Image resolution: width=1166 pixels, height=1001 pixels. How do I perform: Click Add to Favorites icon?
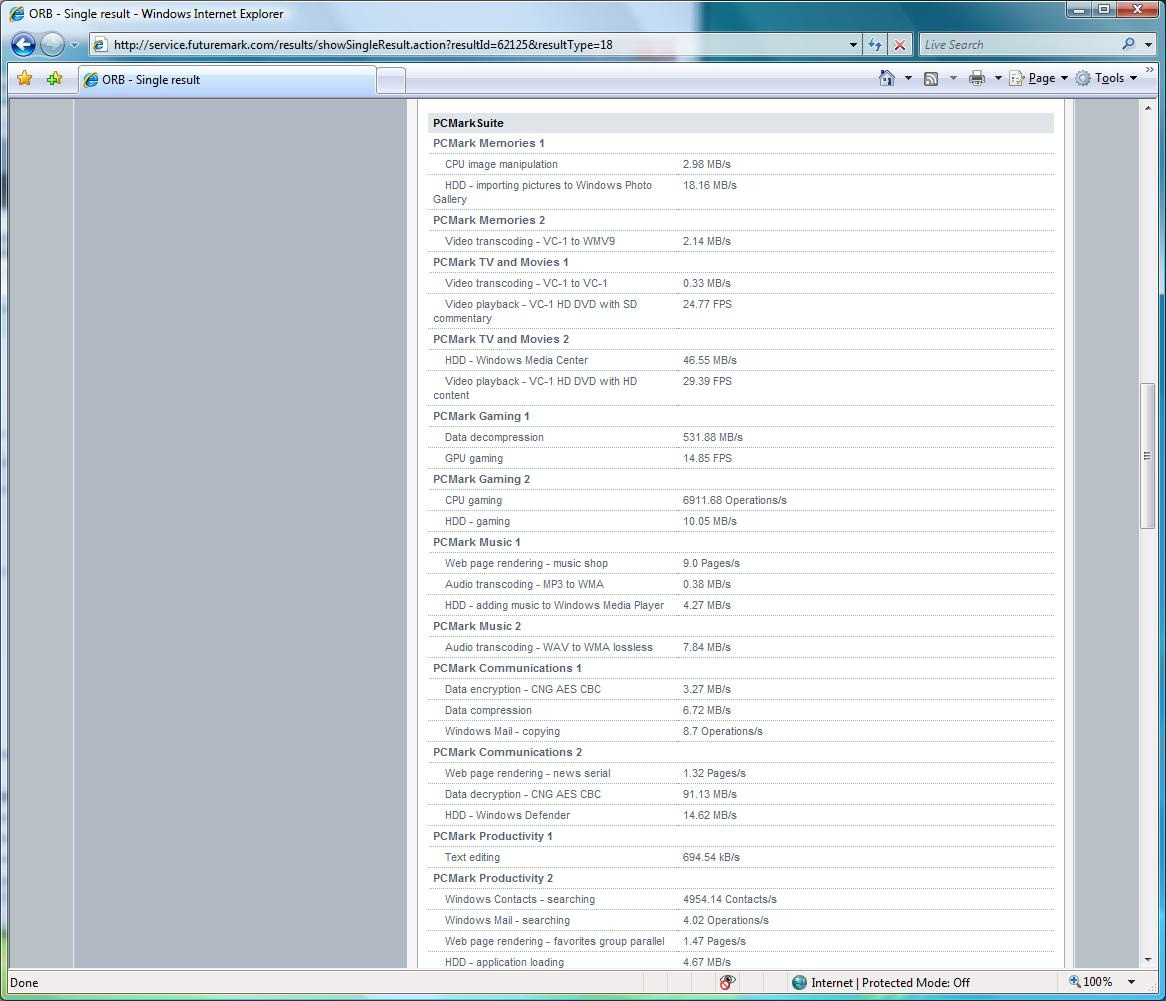coord(54,79)
